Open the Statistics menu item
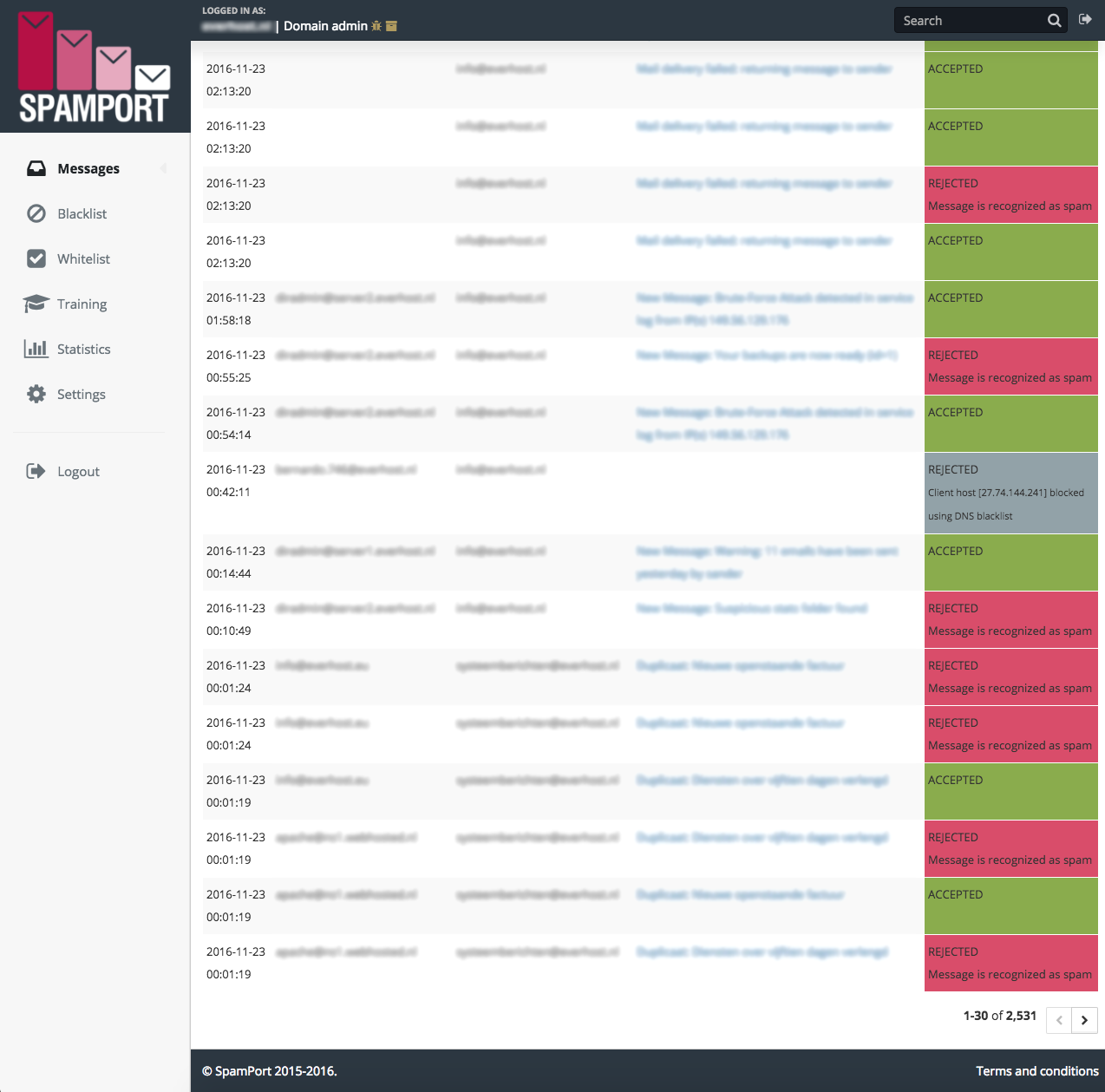 (83, 349)
